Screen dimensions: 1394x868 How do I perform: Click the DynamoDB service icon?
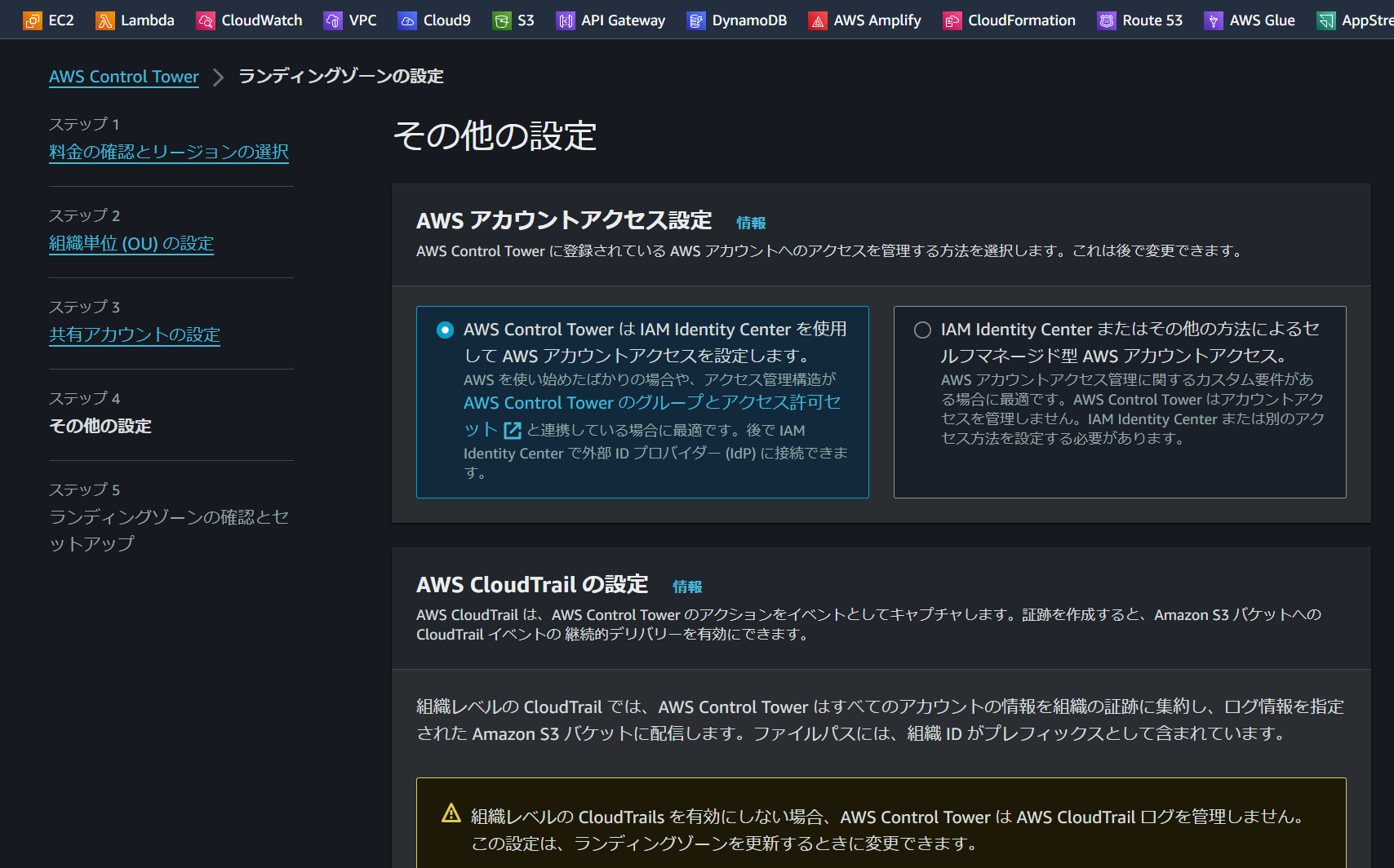tap(696, 20)
